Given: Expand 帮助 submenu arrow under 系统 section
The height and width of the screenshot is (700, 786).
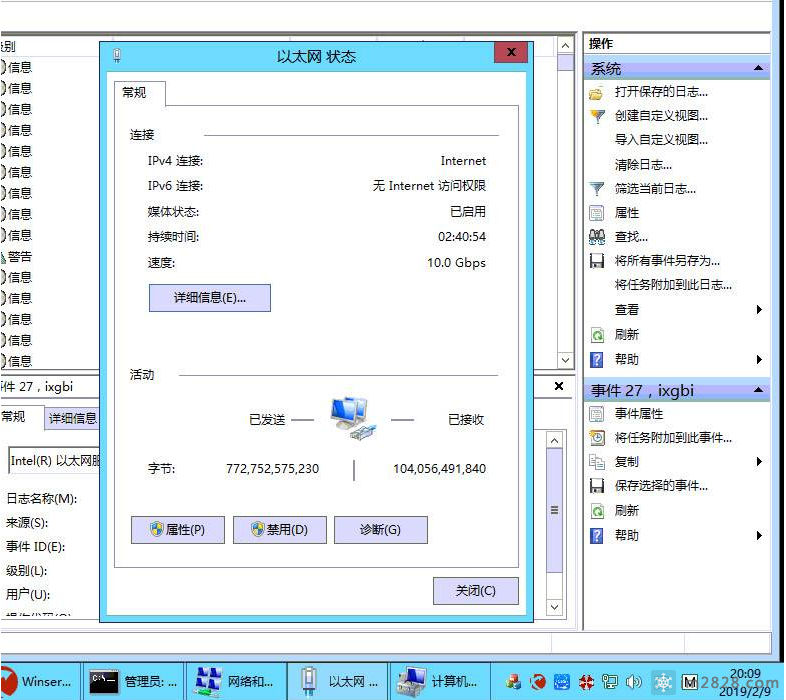Looking at the screenshot, I should (759, 359).
